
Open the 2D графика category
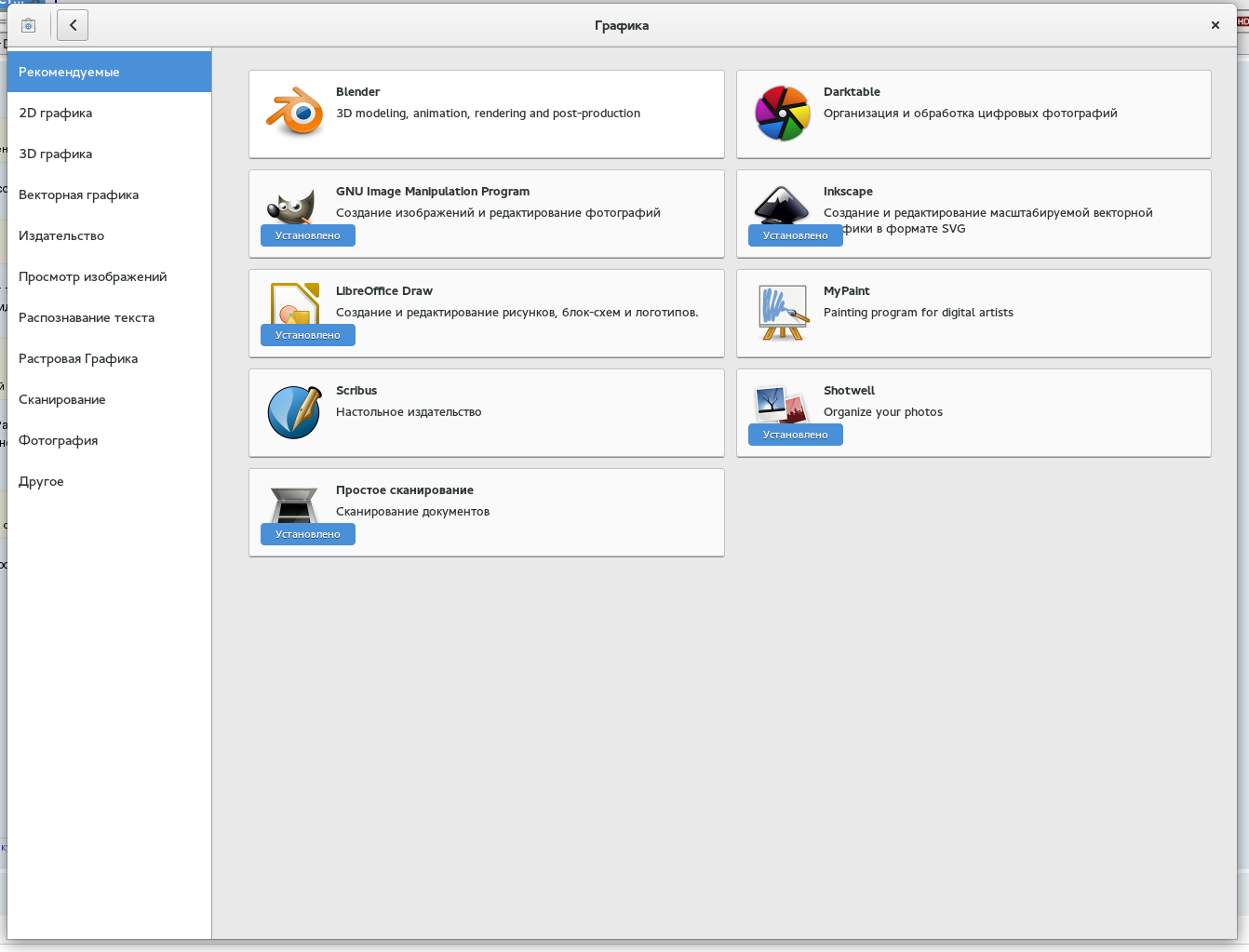109,113
